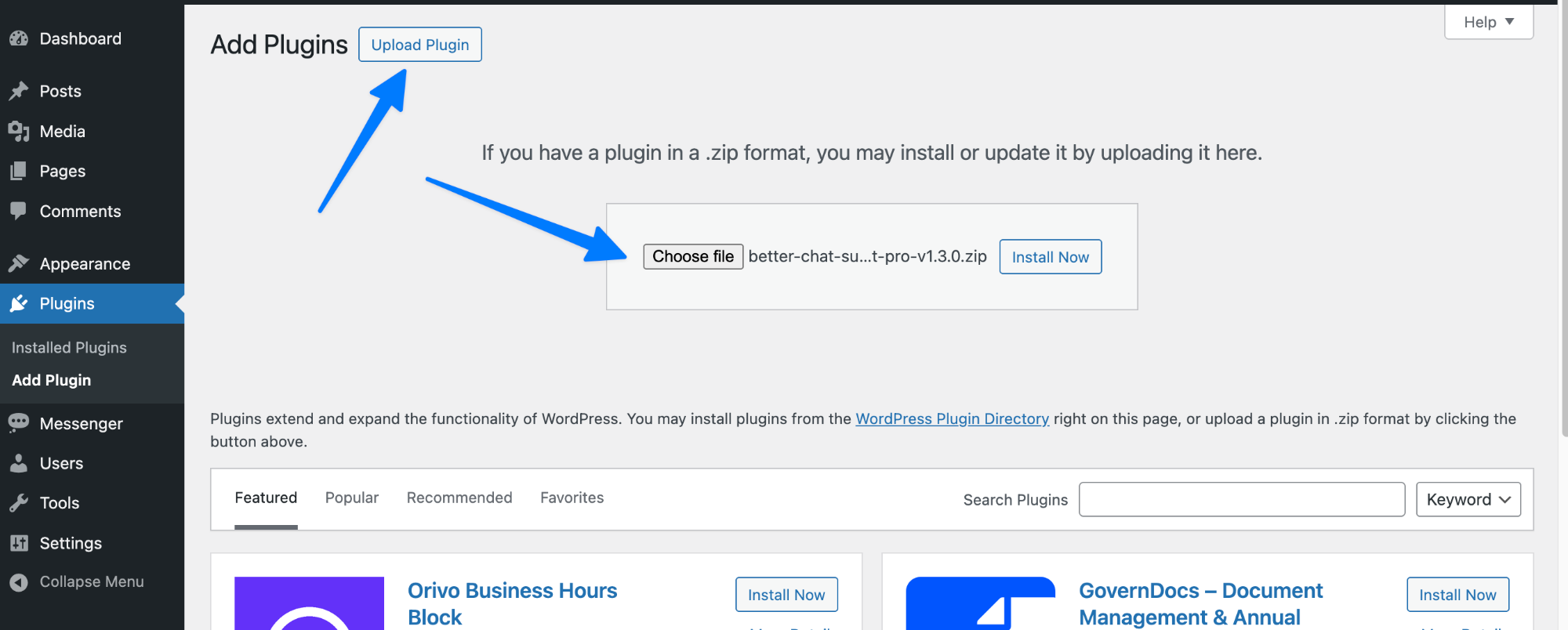
Task: Click the Dashboard gauge icon
Action: click(x=19, y=38)
